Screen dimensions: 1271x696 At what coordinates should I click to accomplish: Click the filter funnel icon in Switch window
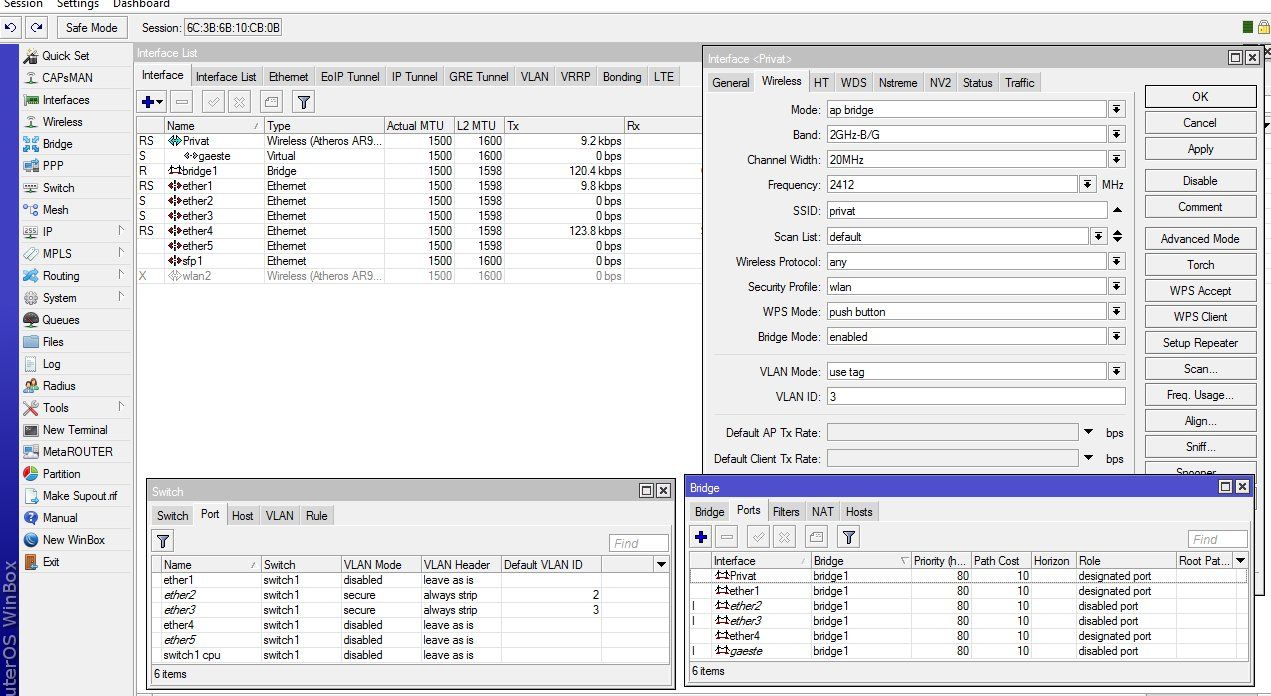tap(163, 541)
